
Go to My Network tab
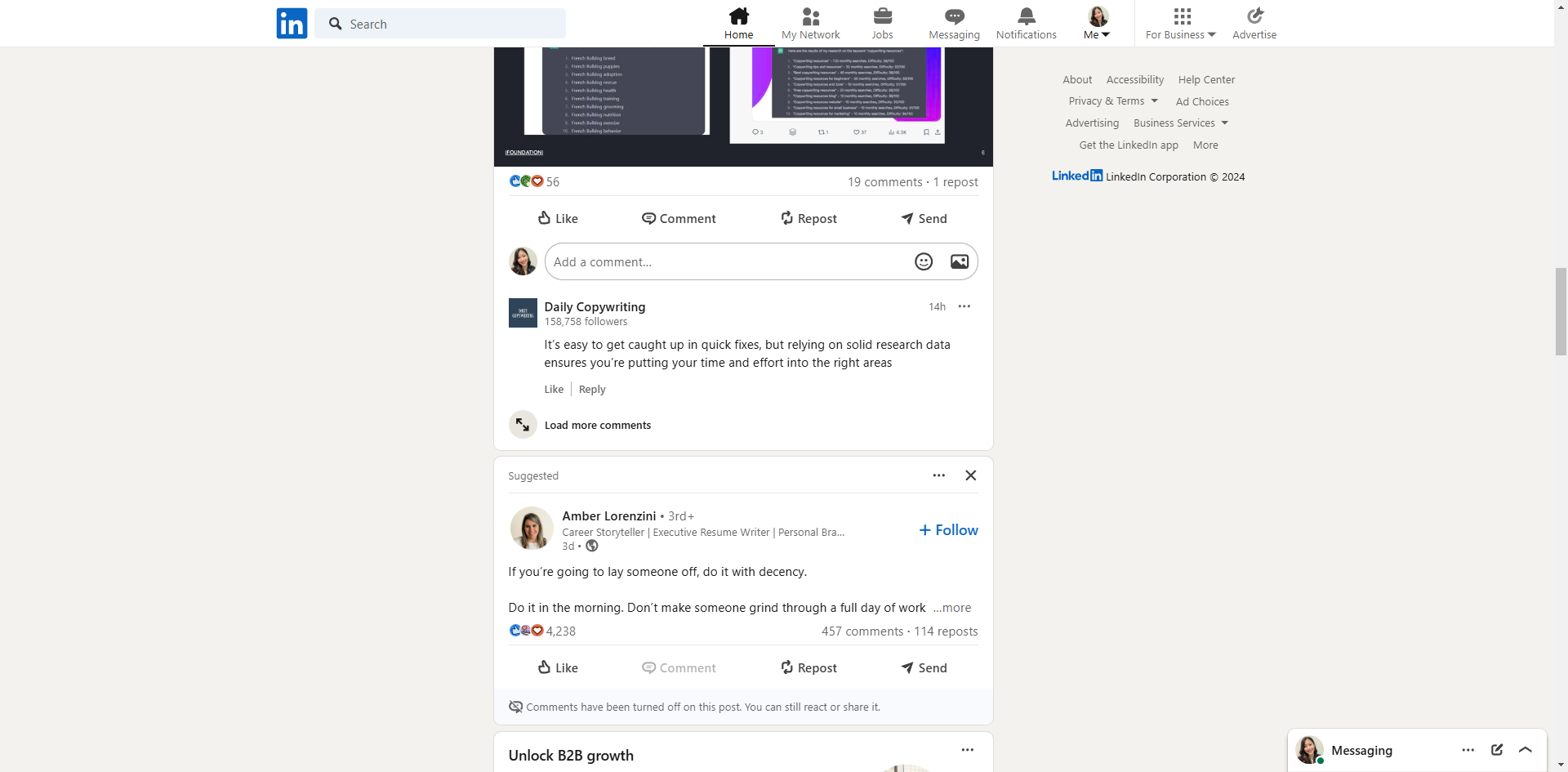(810, 24)
